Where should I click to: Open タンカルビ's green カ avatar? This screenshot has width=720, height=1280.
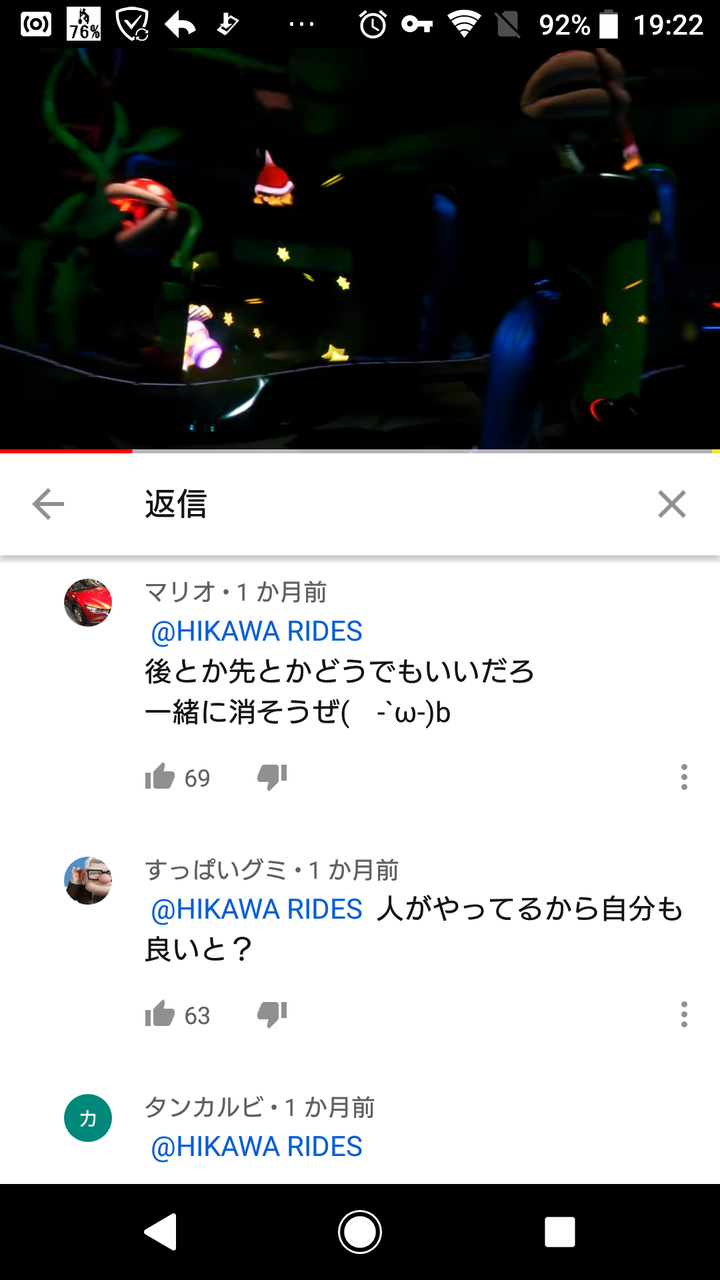click(88, 1118)
